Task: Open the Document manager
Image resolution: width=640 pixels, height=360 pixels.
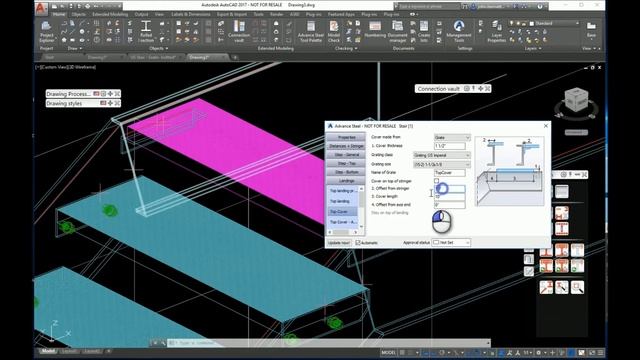Action: 397,32
